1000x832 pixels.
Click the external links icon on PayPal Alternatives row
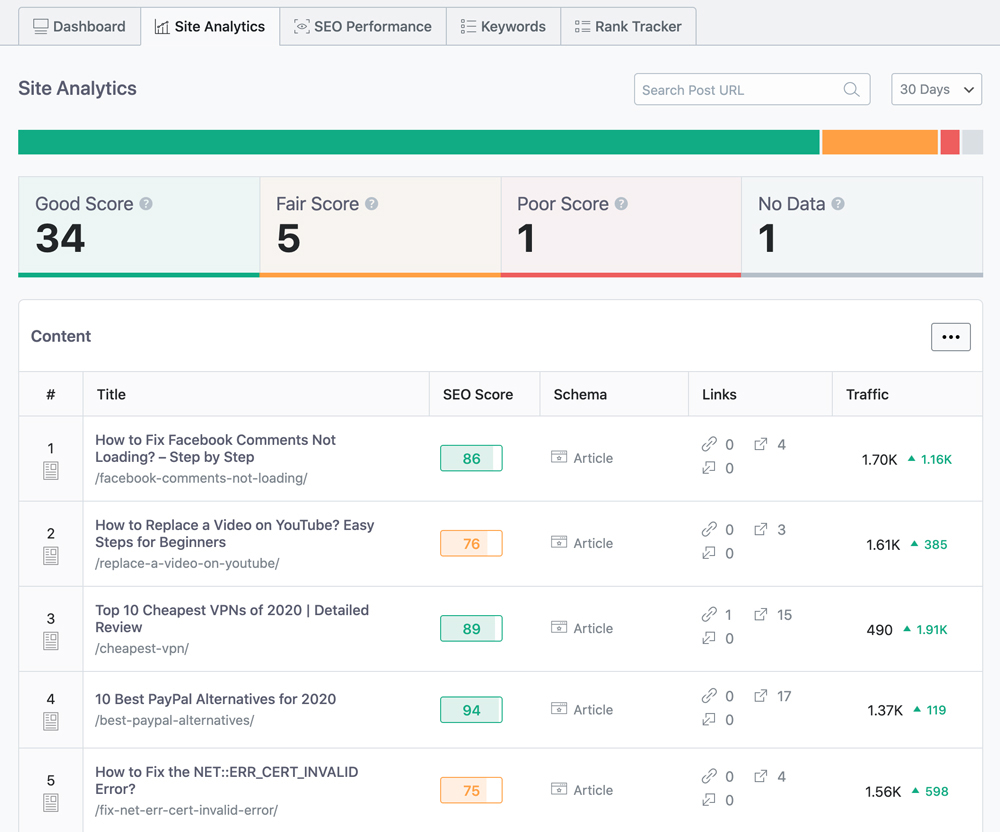coord(760,696)
